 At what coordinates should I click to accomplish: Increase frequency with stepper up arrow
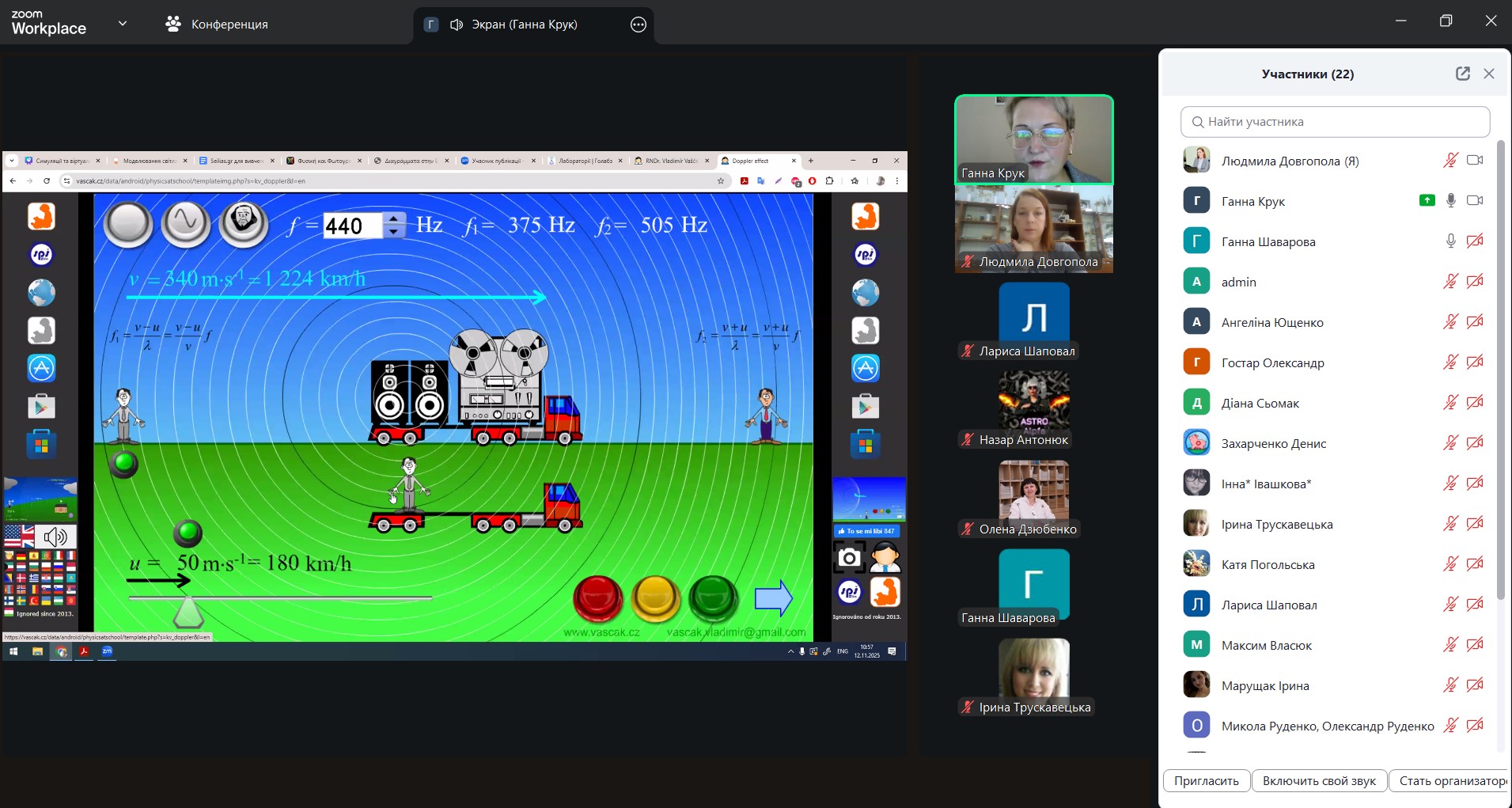(x=394, y=218)
